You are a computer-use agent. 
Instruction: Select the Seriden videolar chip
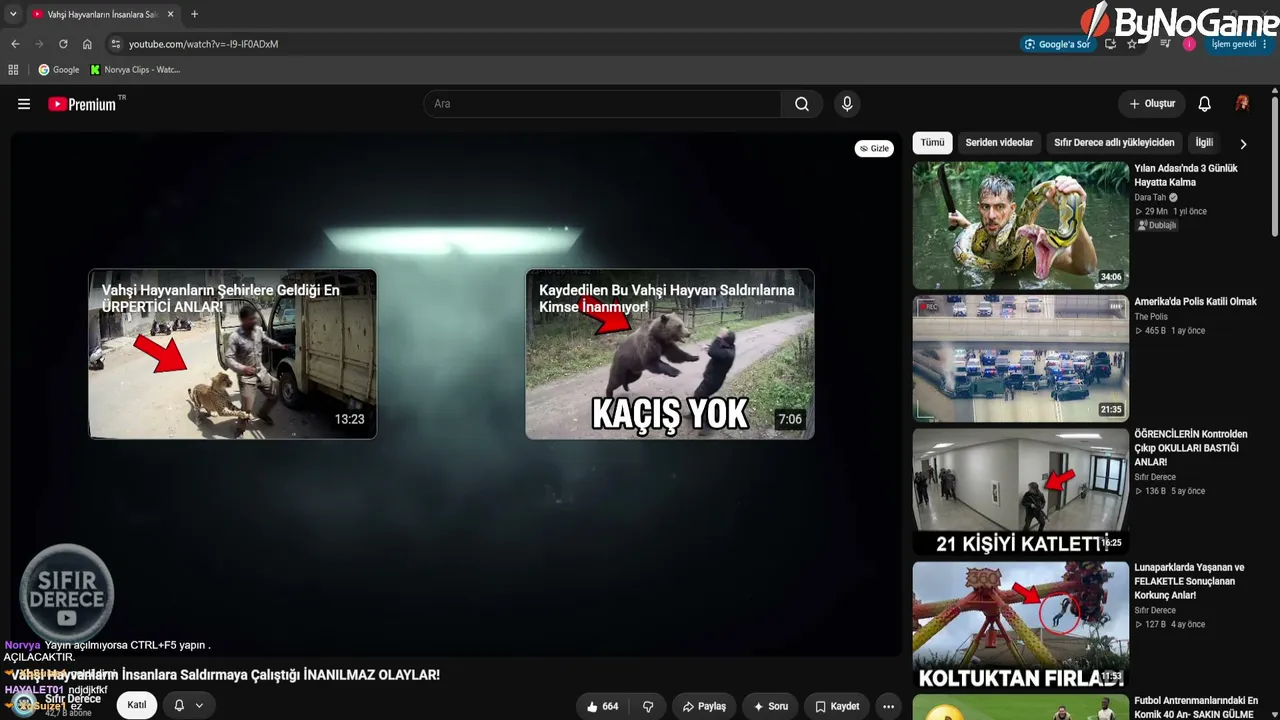click(x=999, y=143)
